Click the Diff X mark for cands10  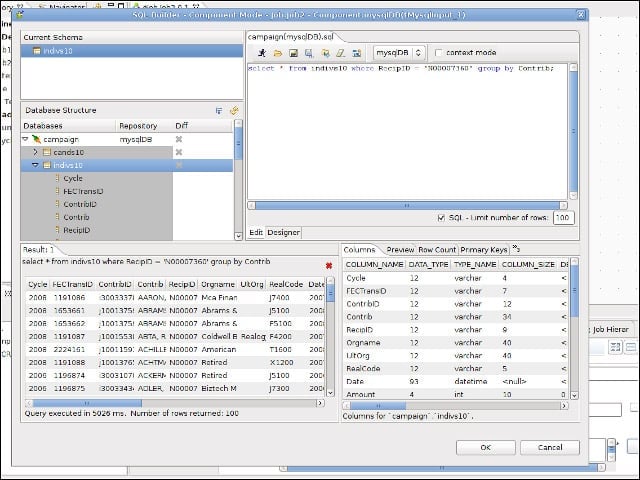click(178, 152)
